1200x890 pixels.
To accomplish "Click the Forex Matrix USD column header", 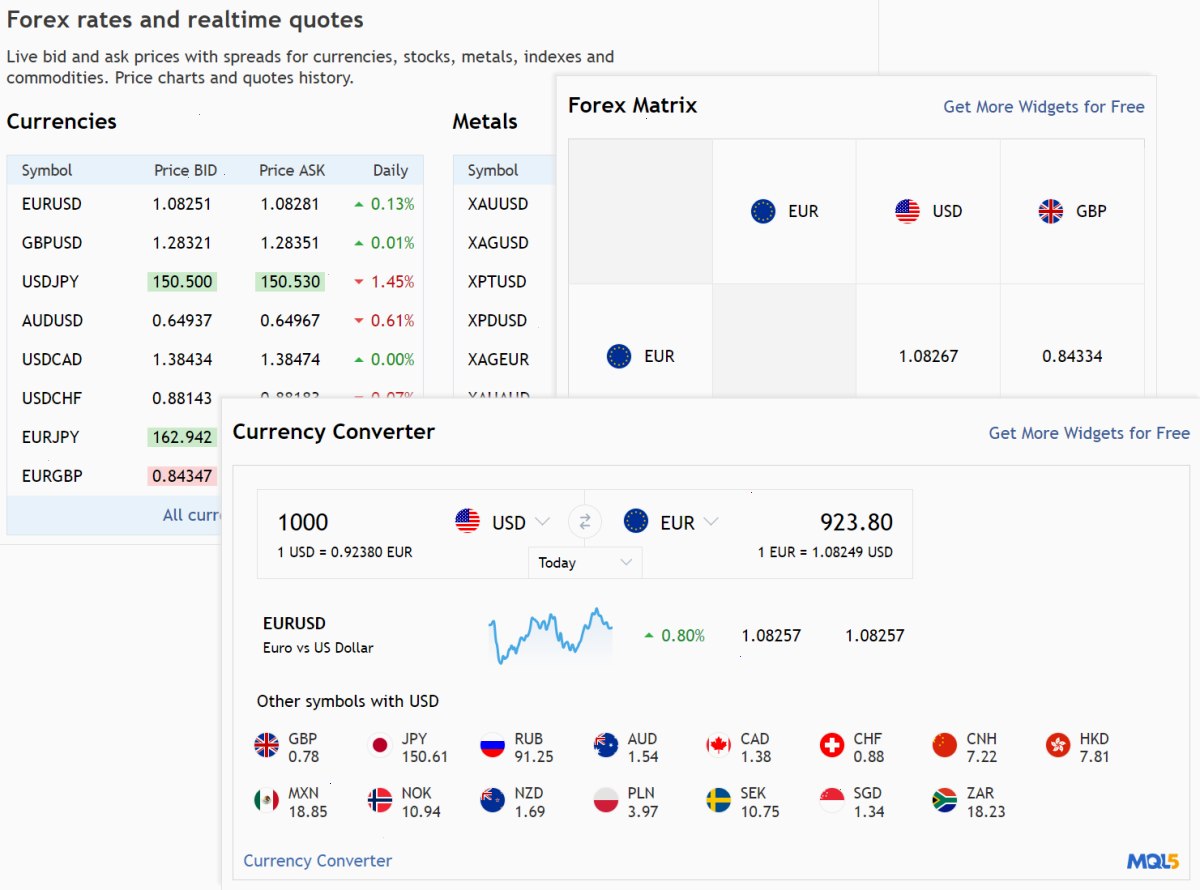I will click(928, 211).
